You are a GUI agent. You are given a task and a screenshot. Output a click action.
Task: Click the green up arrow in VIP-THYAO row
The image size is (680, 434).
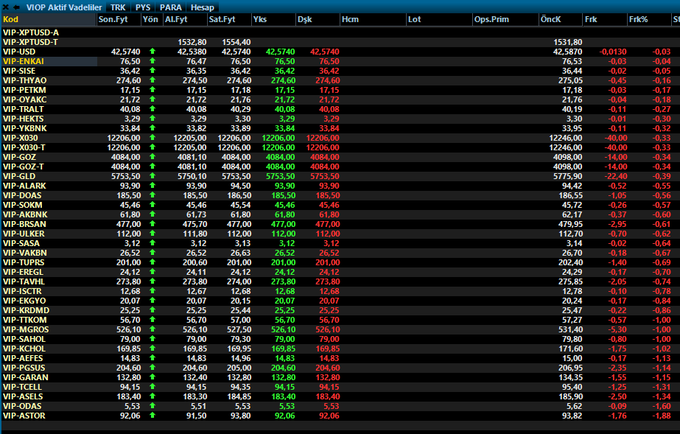(x=153, y=80)
